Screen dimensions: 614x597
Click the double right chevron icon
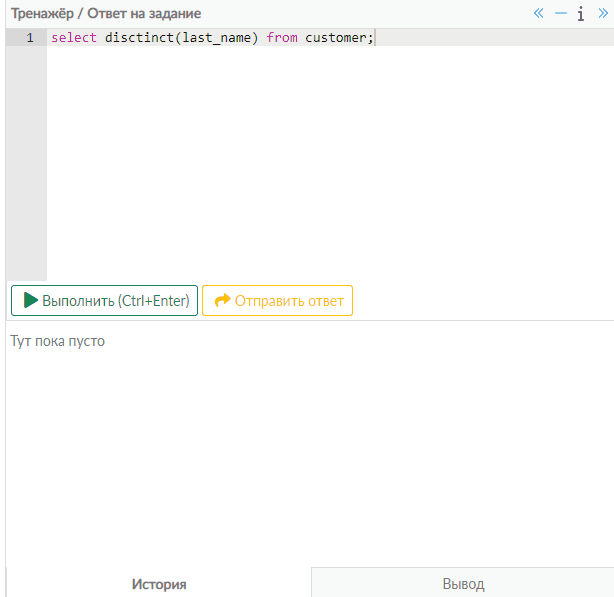pyautogui.click(x=602, y=14)
